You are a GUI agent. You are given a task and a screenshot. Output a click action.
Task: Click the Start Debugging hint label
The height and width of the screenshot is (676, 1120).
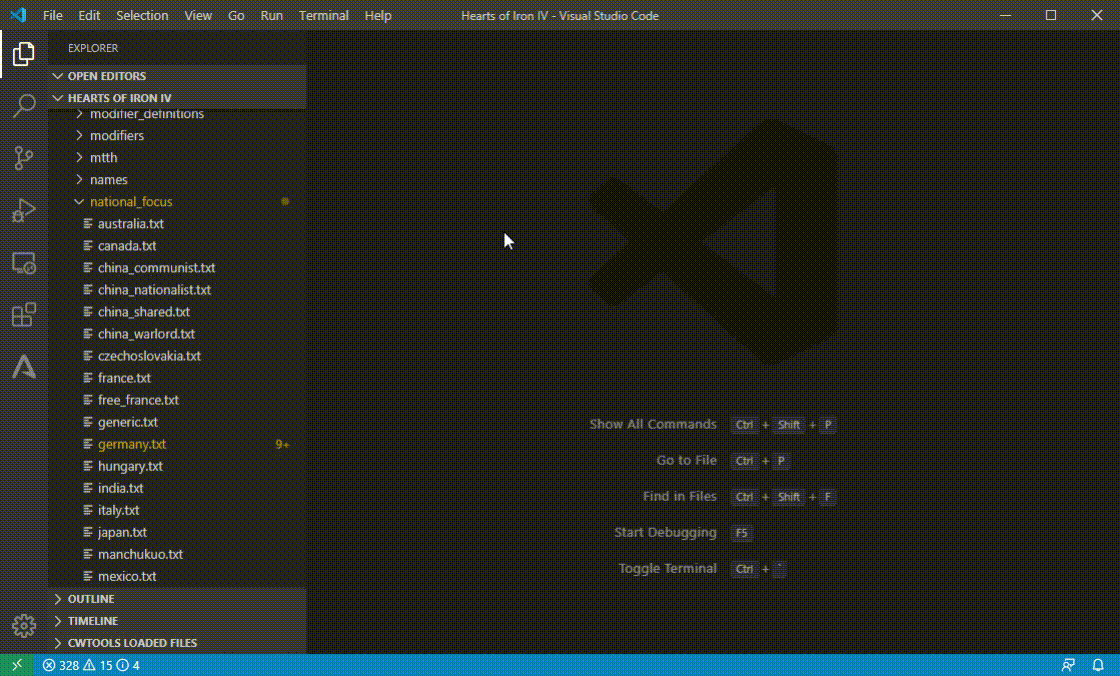[665, 532]
